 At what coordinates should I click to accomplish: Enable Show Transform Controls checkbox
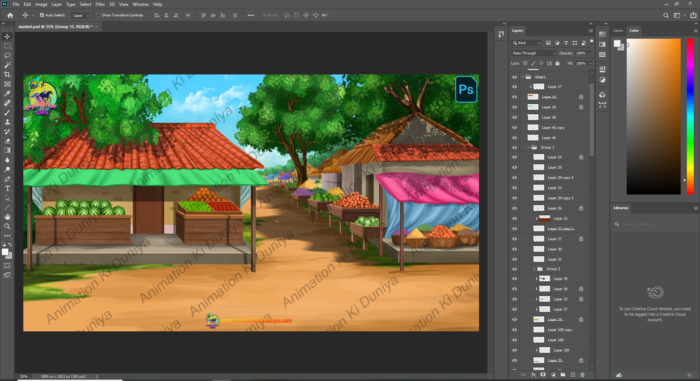pos(98,15)
